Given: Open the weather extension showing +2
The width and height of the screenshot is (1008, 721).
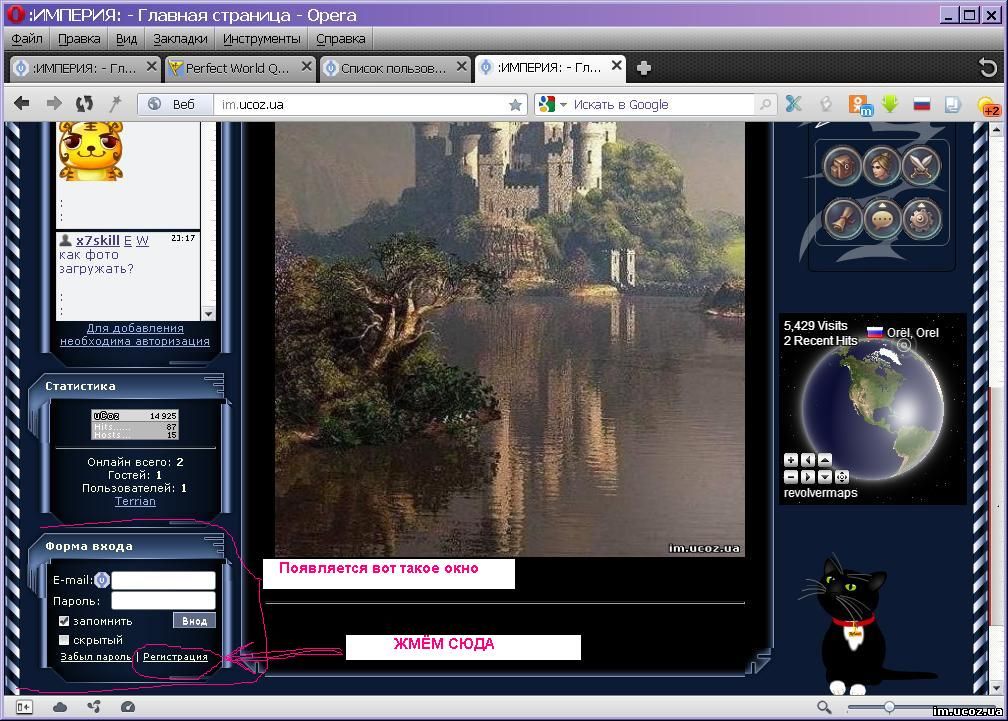Looking at the screenshot, I should click(x=988, y=106).
